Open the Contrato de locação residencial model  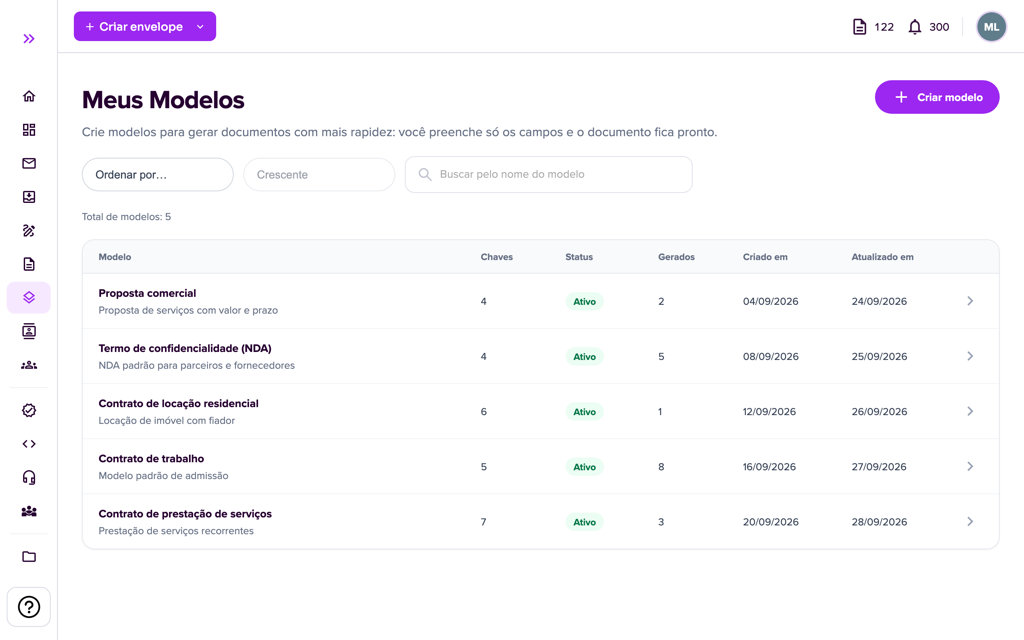[178, 404]
